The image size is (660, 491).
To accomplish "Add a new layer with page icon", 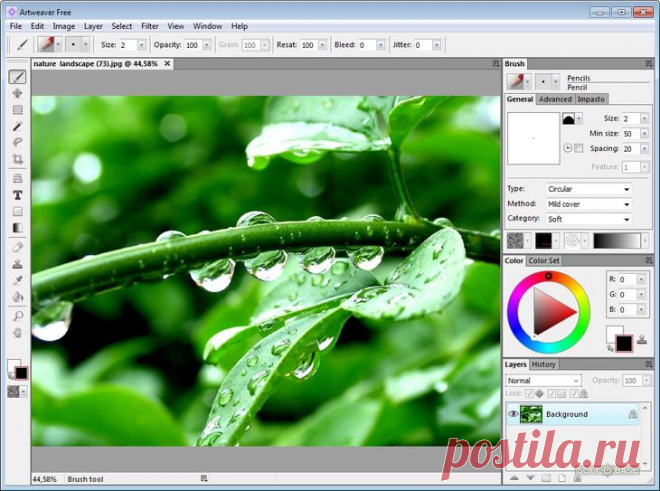I will point(562,478).
